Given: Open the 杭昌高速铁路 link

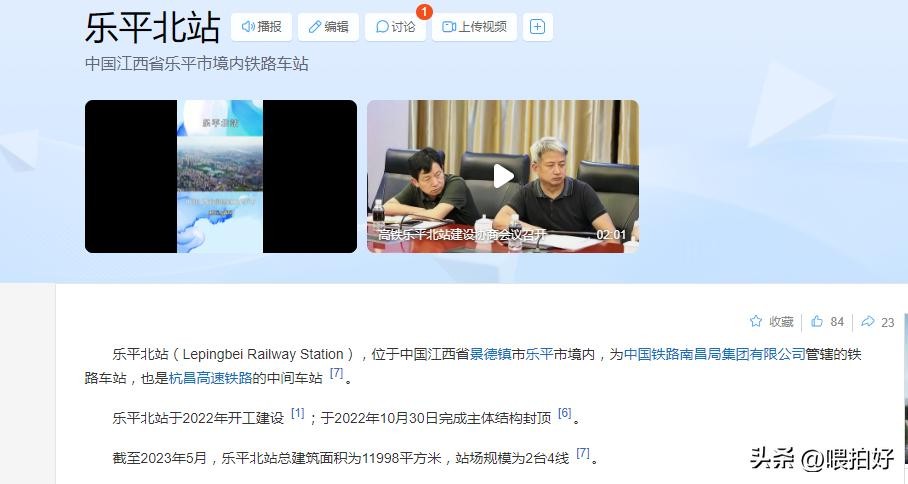Looking at the screenshot, I should 210,378.
